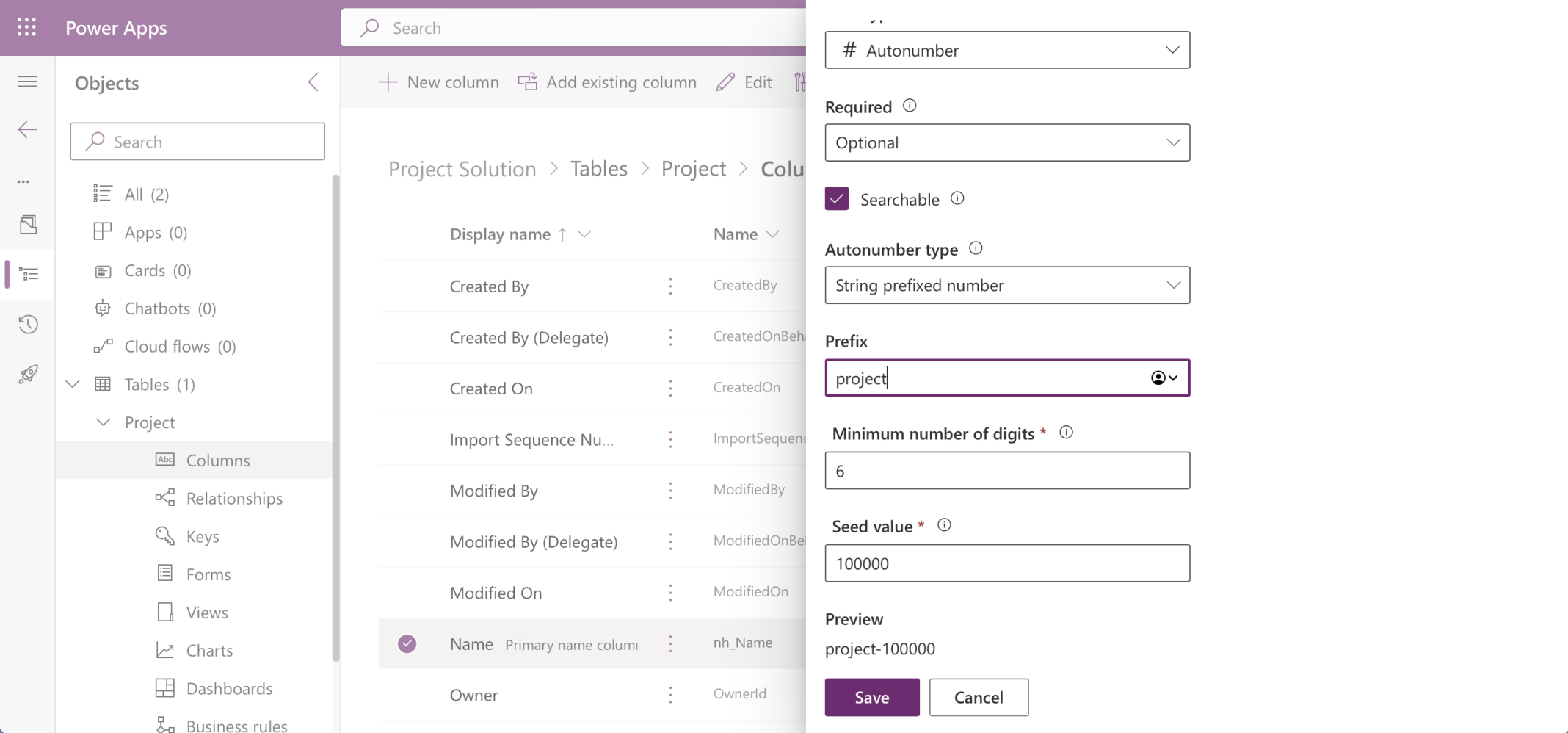Click the Cancel button
The height and width of the screenshot is (733, 1568).
pos(979,697)
